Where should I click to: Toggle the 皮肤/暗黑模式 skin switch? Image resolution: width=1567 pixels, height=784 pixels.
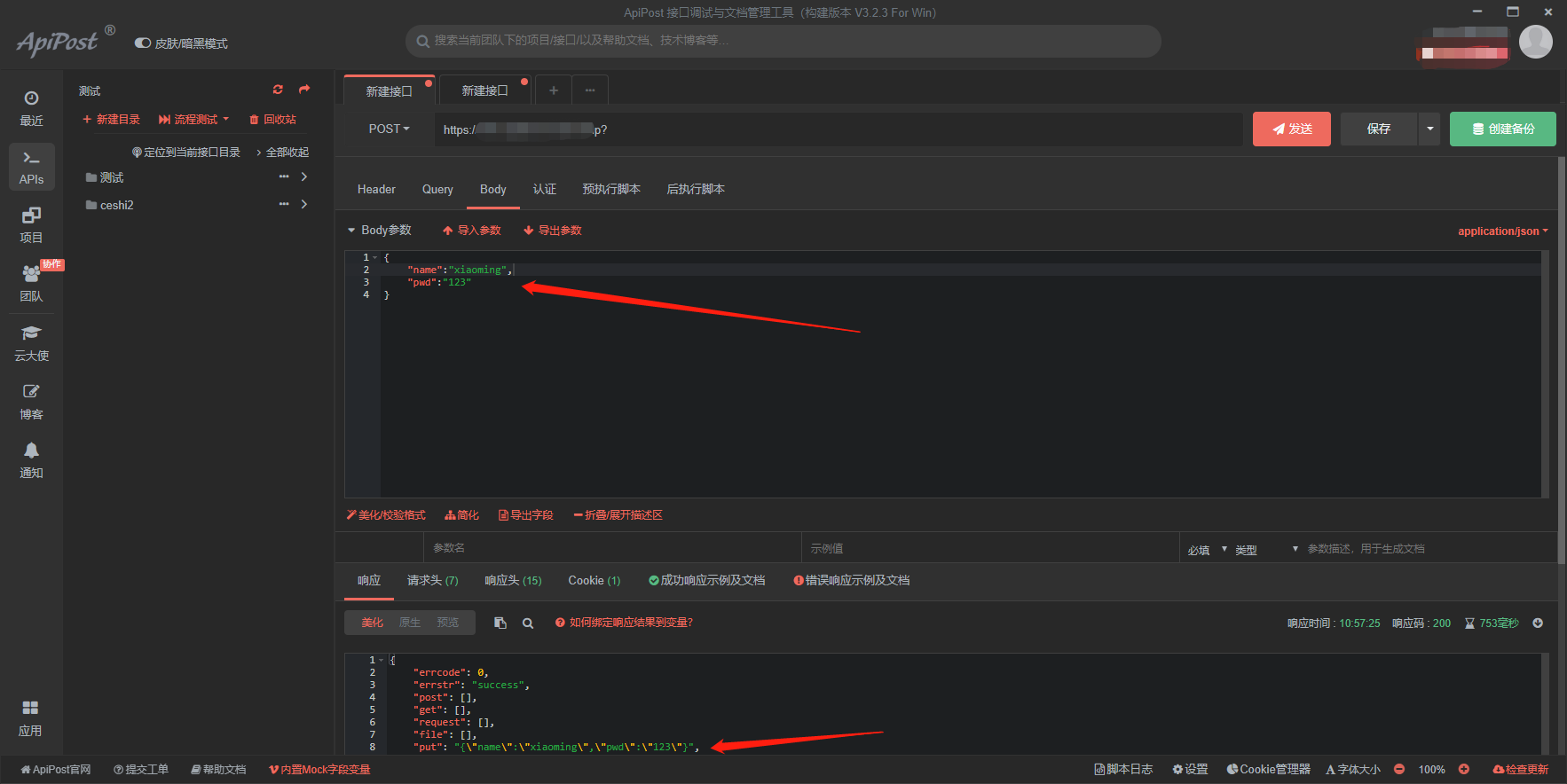tap(142, 43)
